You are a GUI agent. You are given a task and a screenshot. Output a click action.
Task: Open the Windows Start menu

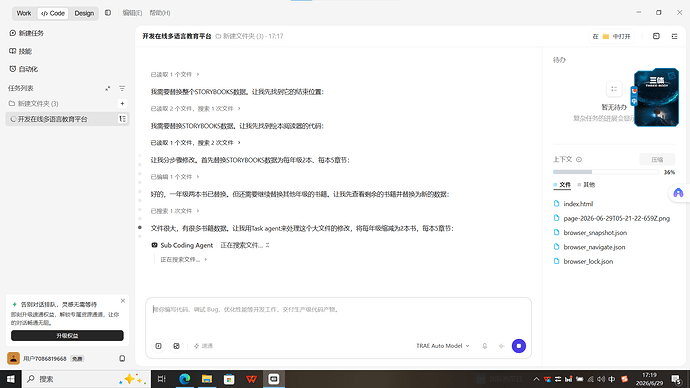point(11,379)
